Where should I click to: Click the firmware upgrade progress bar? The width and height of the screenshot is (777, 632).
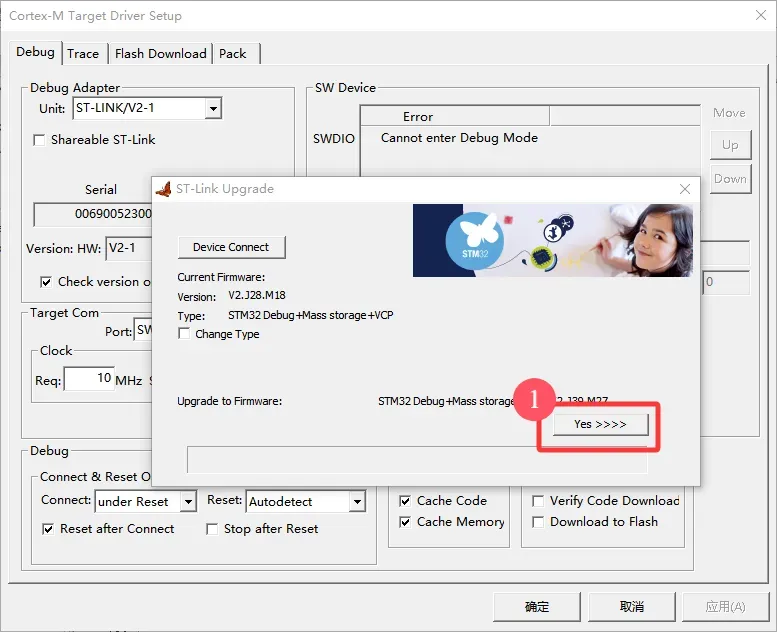click(417, 460)
